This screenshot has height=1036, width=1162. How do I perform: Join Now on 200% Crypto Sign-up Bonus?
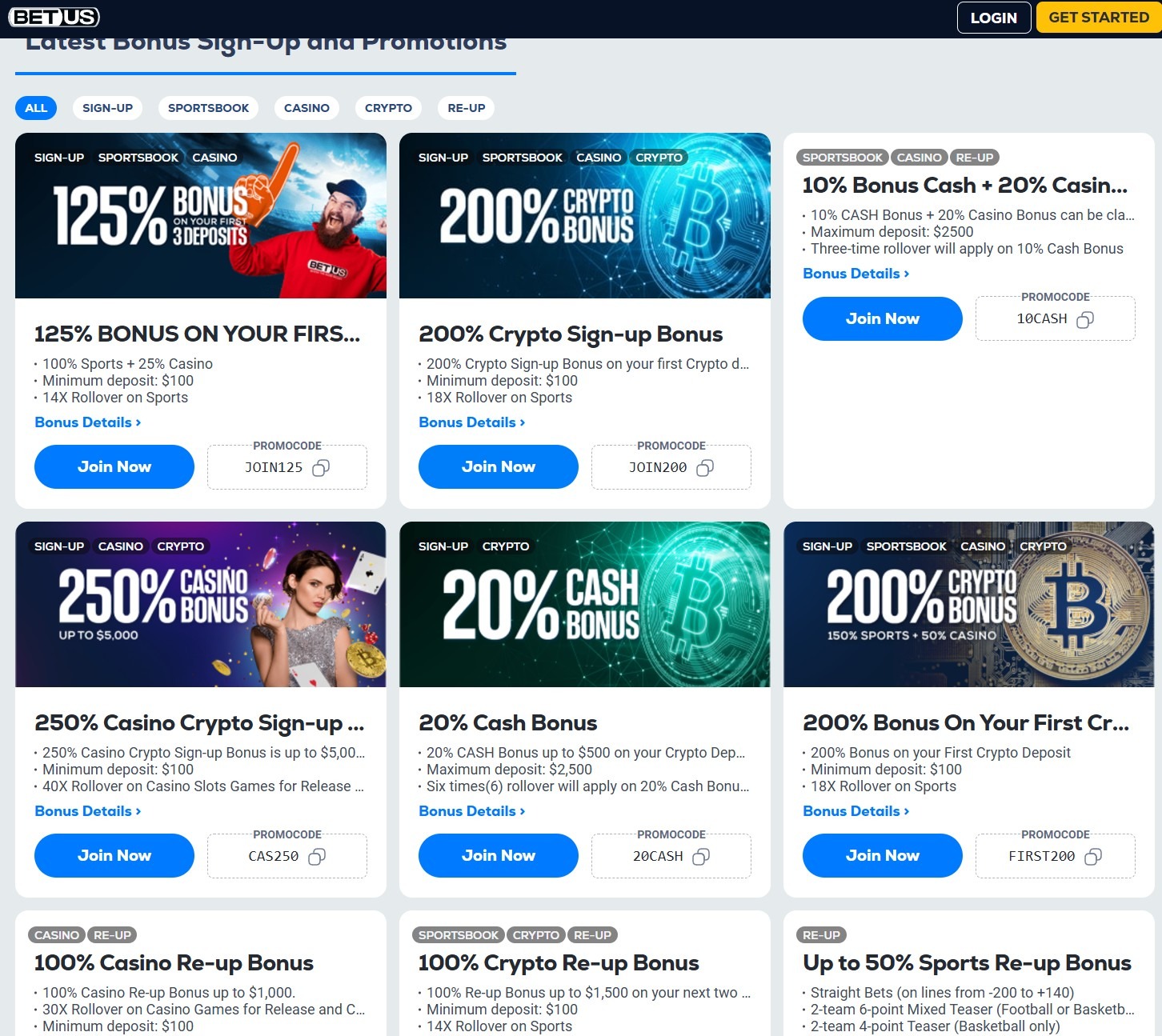[499, 466]
